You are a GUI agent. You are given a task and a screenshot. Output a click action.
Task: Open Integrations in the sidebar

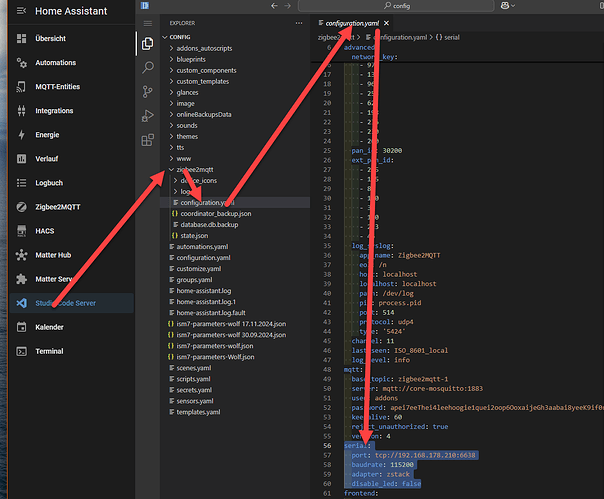pyautogui.click(x=71, y=111)
